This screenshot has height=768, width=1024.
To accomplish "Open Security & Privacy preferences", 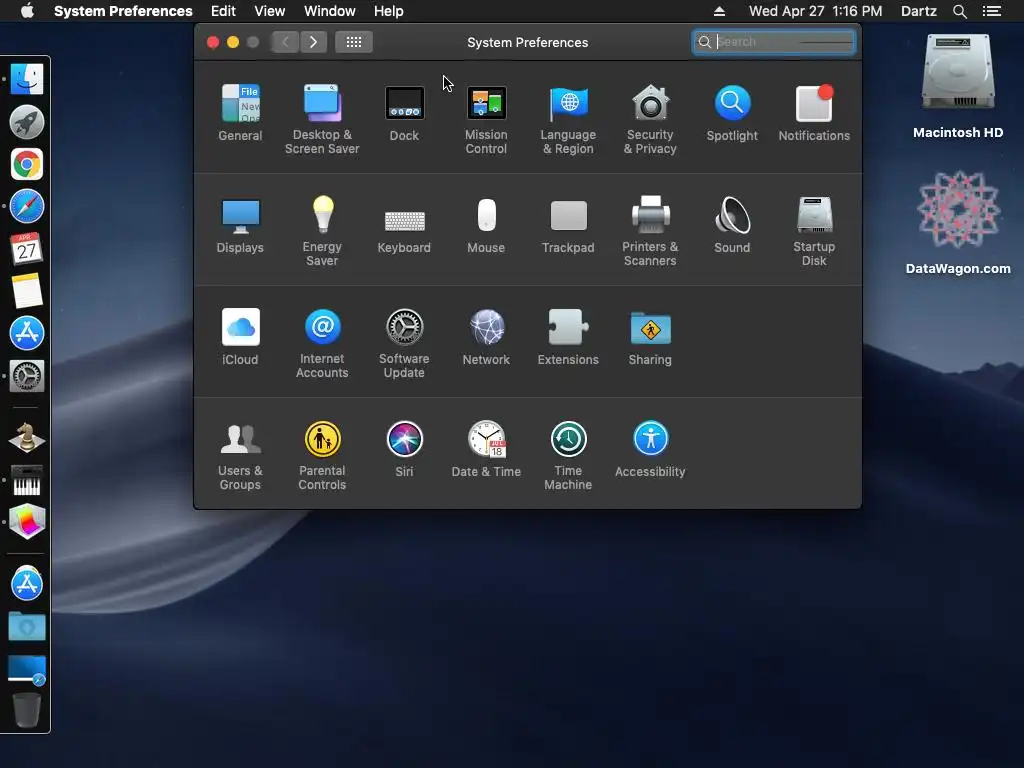I will pos(650,119).
